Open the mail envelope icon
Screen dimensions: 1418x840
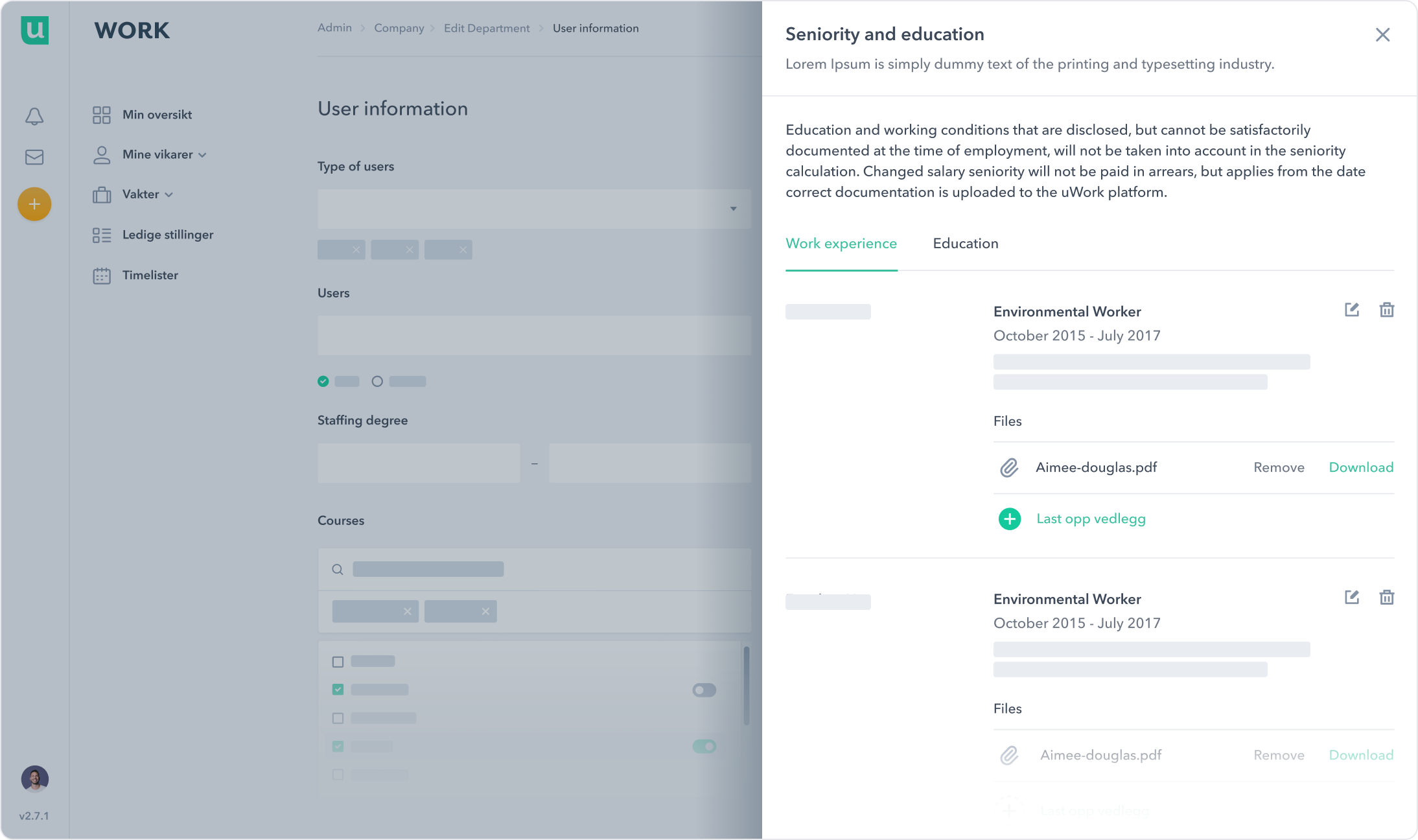(34, 157)
